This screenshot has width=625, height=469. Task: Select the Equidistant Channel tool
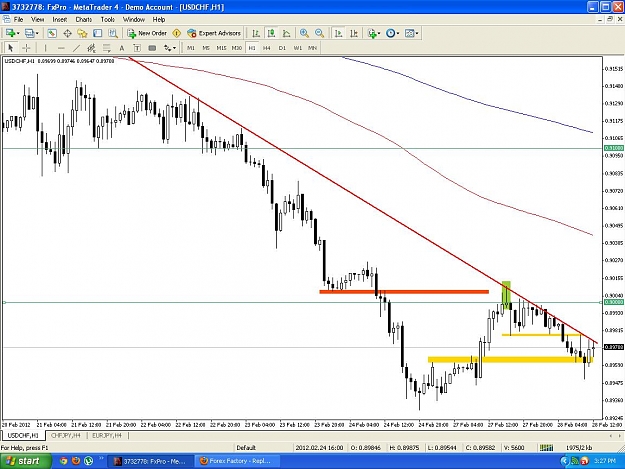click(x=91, y=48)
